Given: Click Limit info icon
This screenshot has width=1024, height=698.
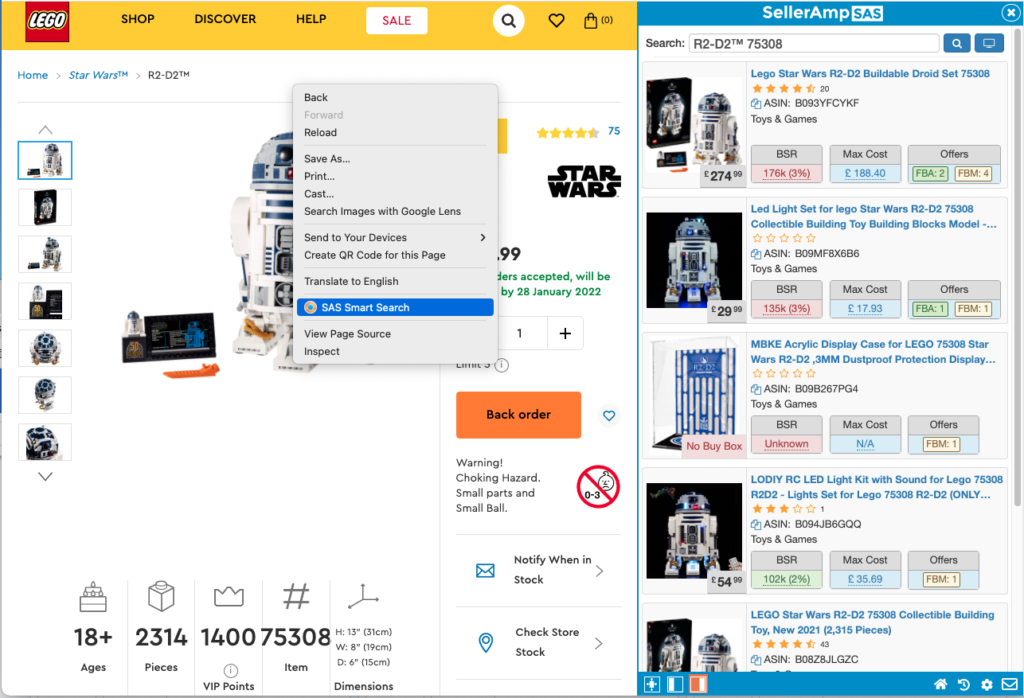Looking at the screenshot, I should click(502, 365).
